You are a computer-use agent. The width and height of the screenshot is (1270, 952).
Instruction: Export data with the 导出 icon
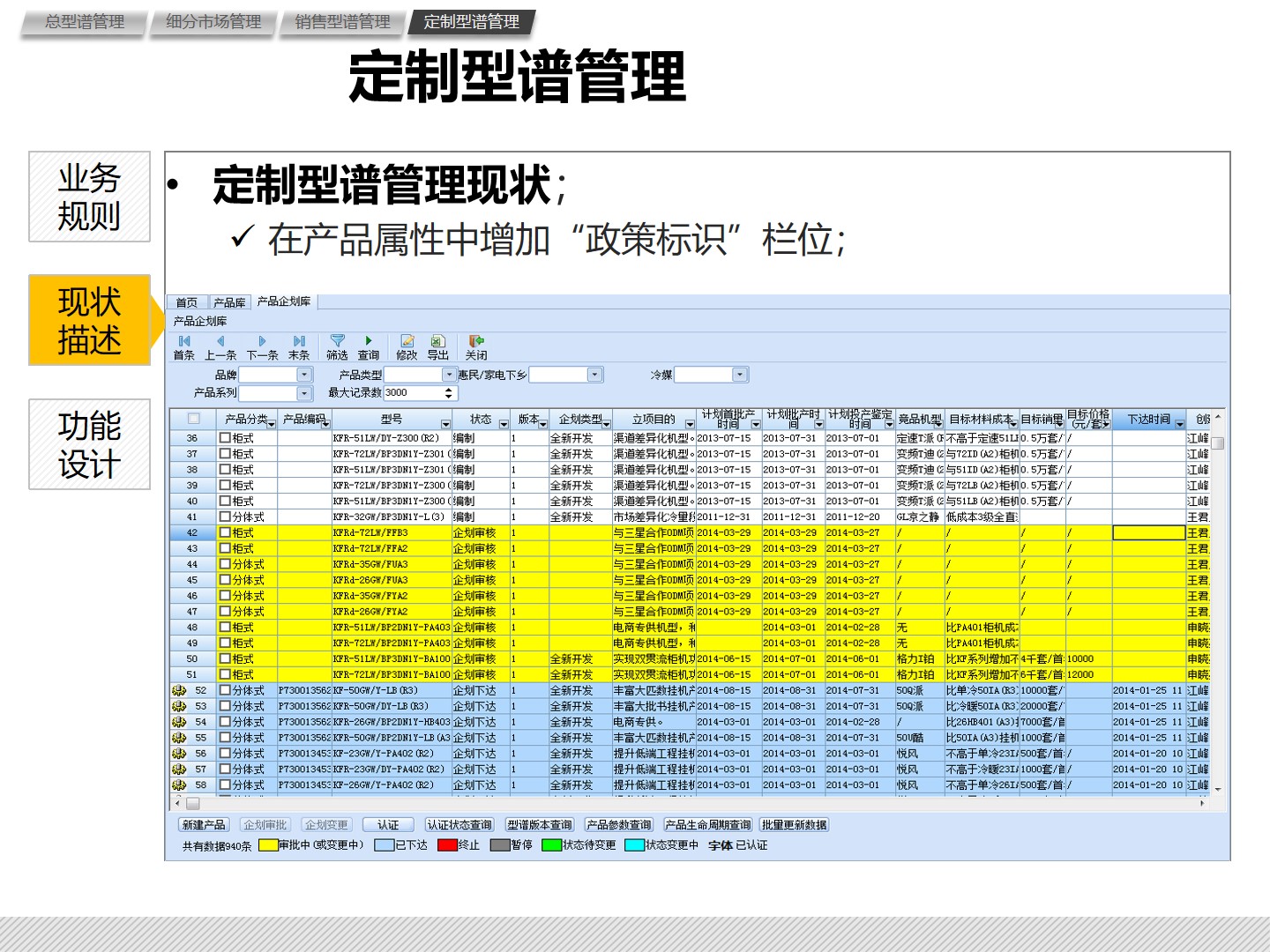click(x=437, y=341)
